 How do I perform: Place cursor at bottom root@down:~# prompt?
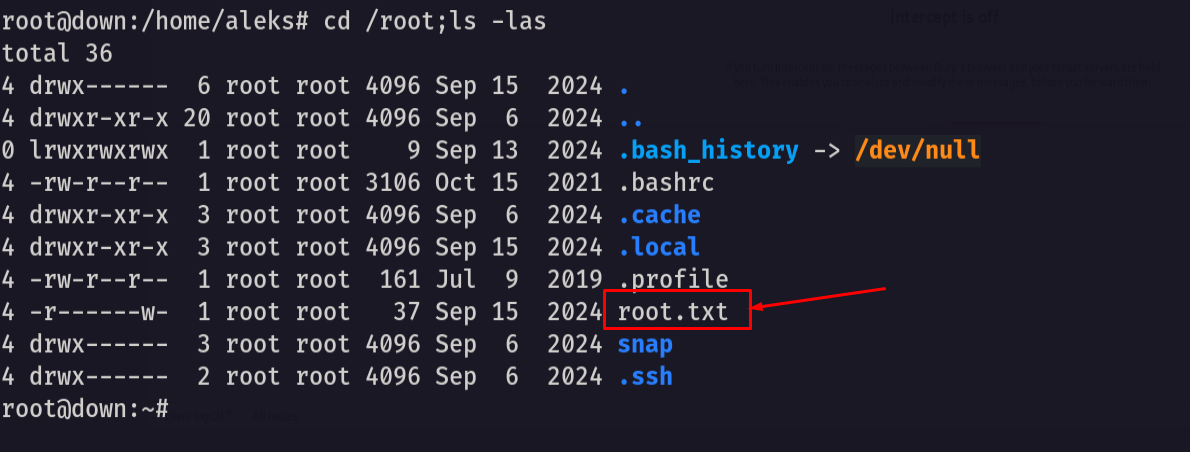pyautogui.click(x=85, y=409)
